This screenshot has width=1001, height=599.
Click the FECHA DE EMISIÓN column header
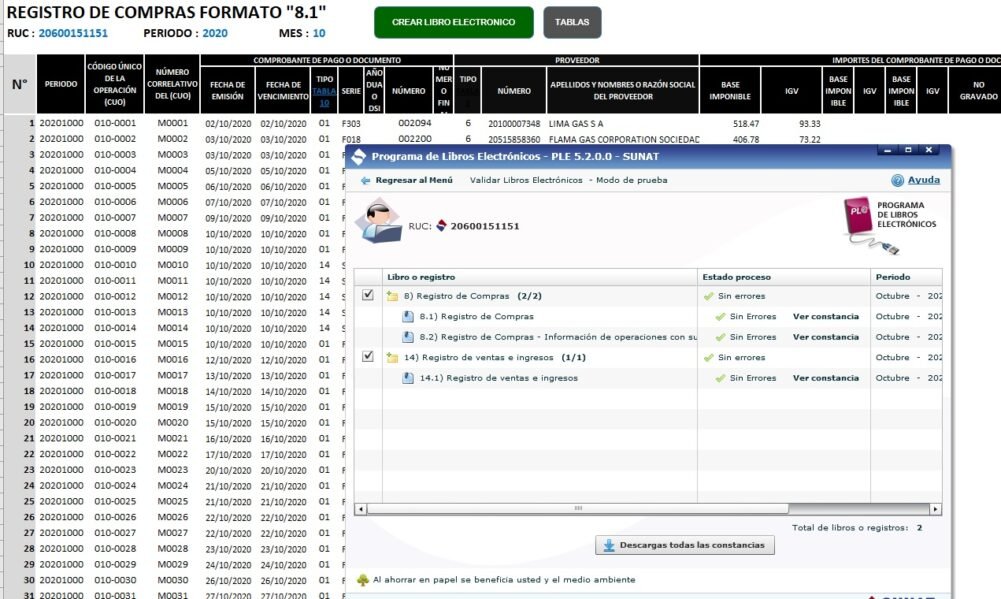tap(227, 90)
